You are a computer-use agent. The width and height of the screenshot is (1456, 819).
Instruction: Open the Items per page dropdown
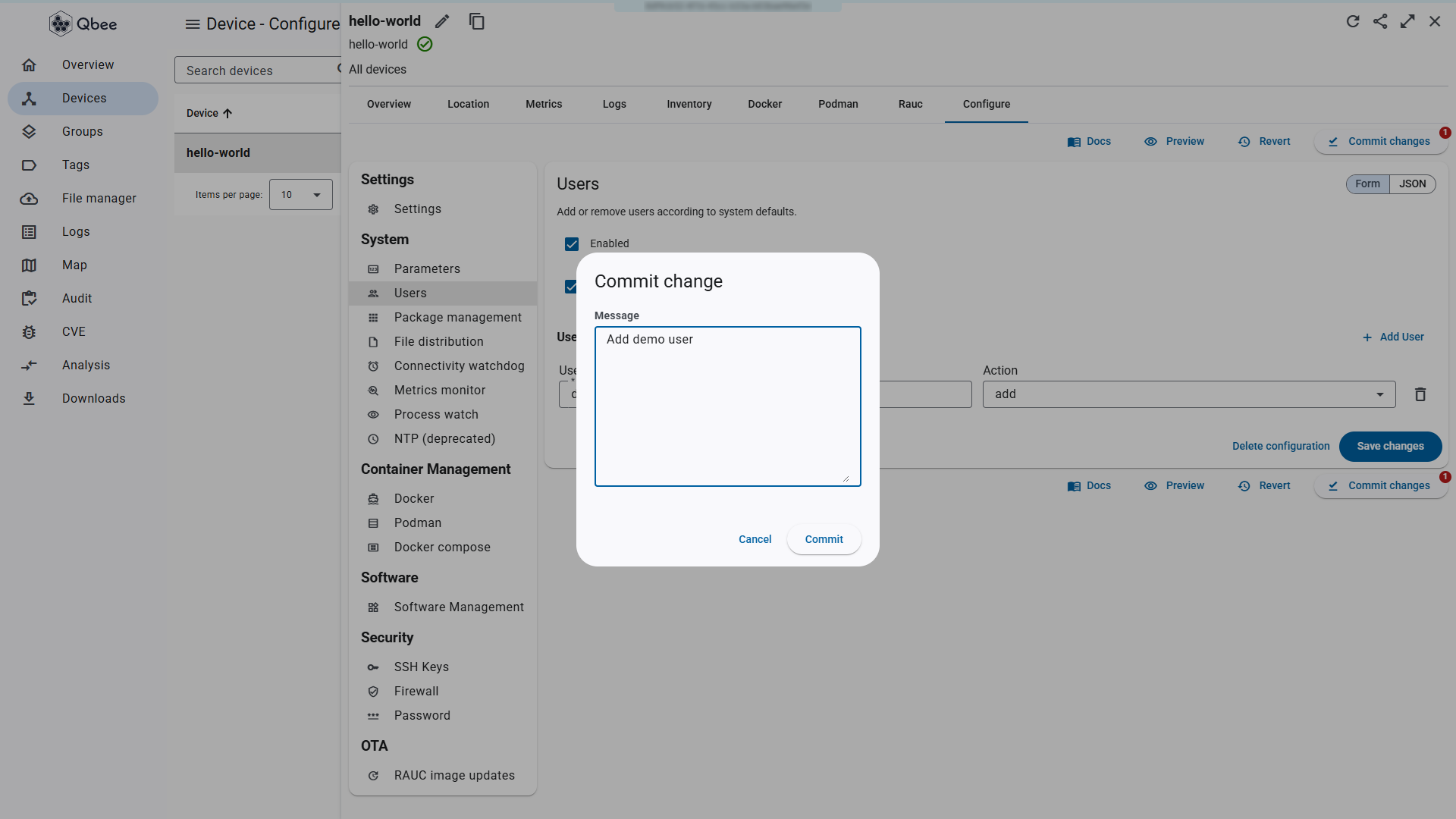click(x=301, y=195)
